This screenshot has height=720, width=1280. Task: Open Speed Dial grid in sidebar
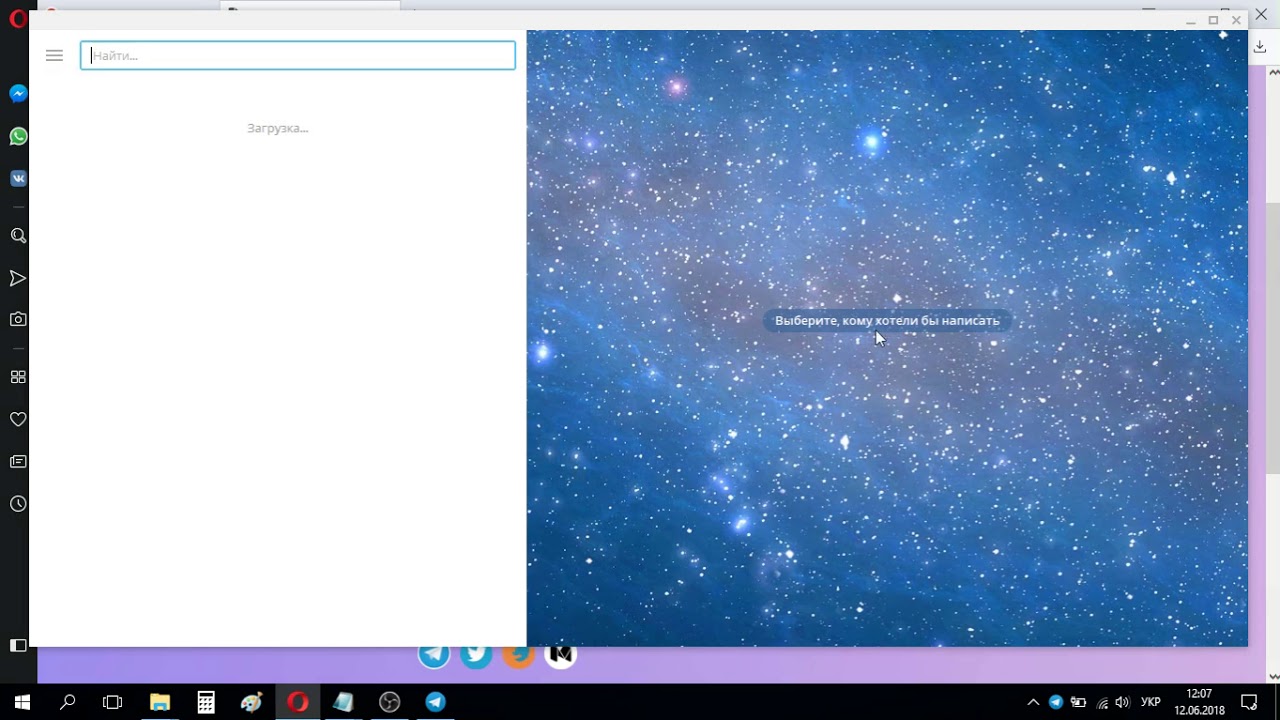point(18,377)
